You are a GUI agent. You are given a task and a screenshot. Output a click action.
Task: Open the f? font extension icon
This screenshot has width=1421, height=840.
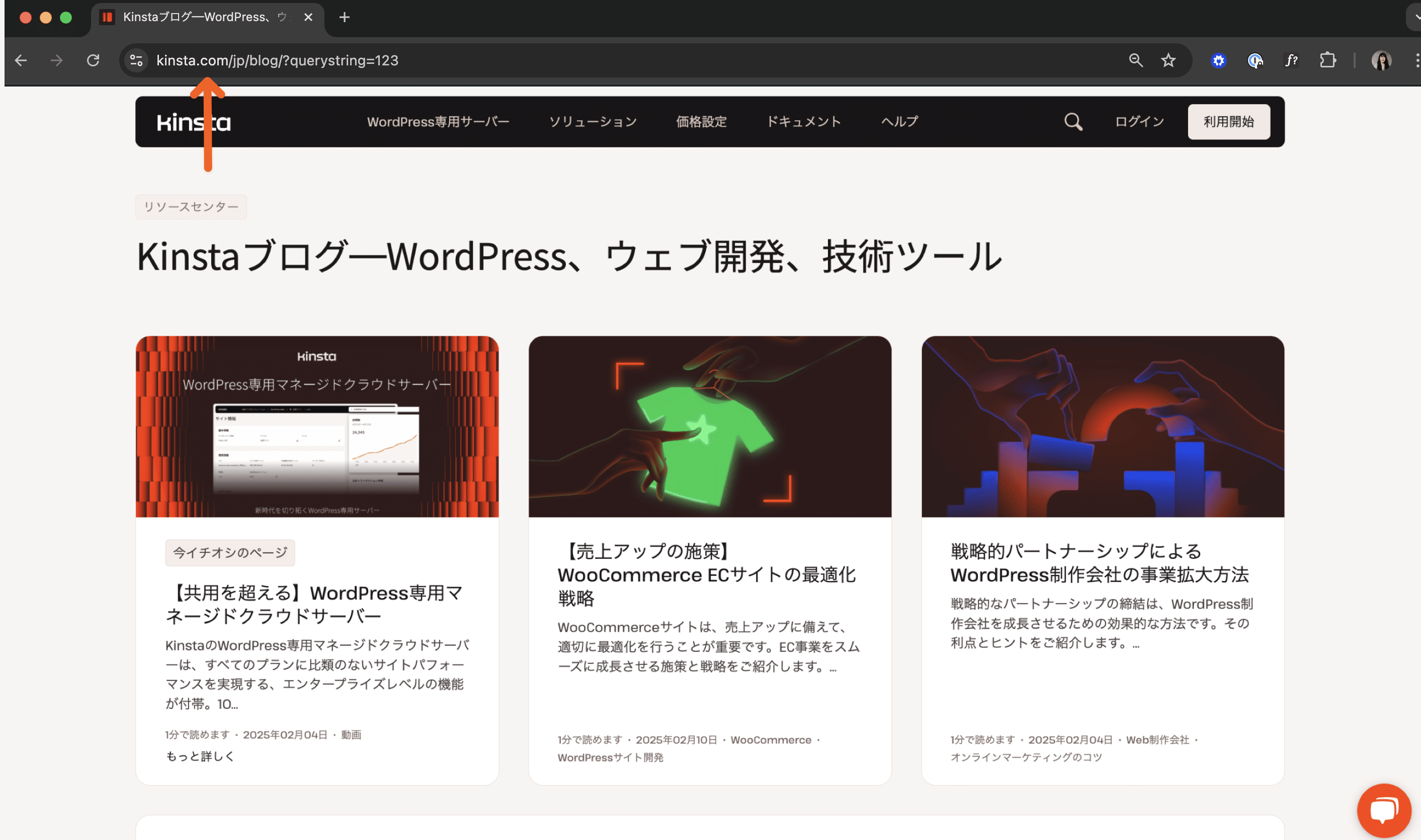pyautogui.click(x=1291, y=60)
